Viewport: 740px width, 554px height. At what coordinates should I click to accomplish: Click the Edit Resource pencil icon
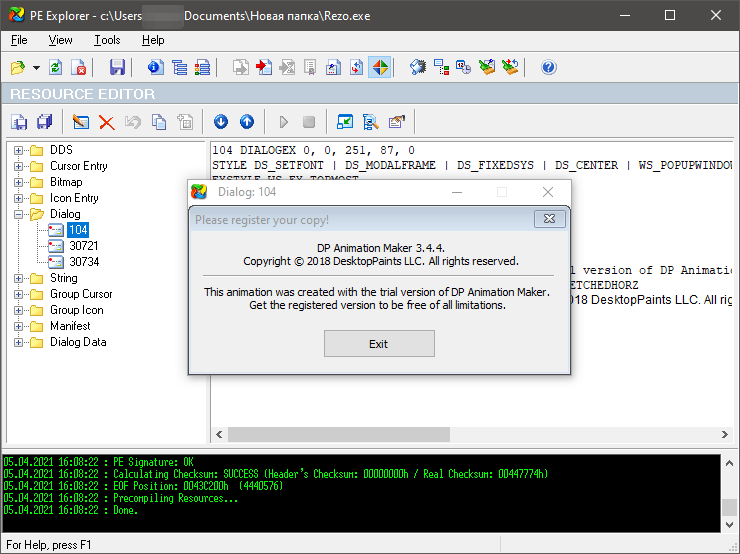pos(81,122)
